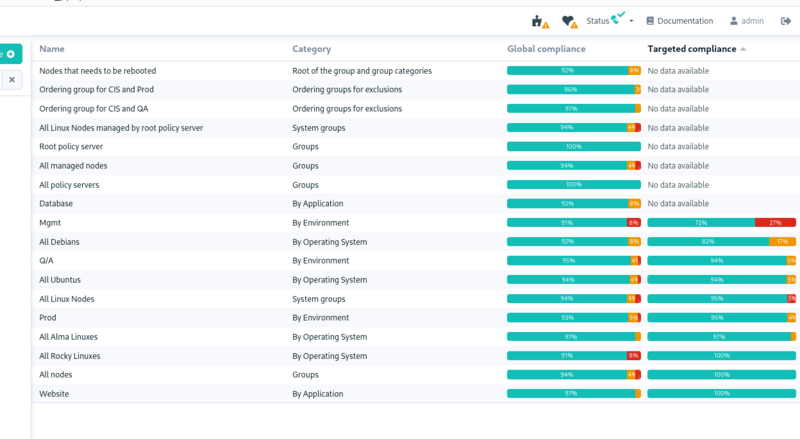Viewport: 800px width, 439px height.
Task: Click System groups category in All Linux Nodes row
Action: click(318, 299)
